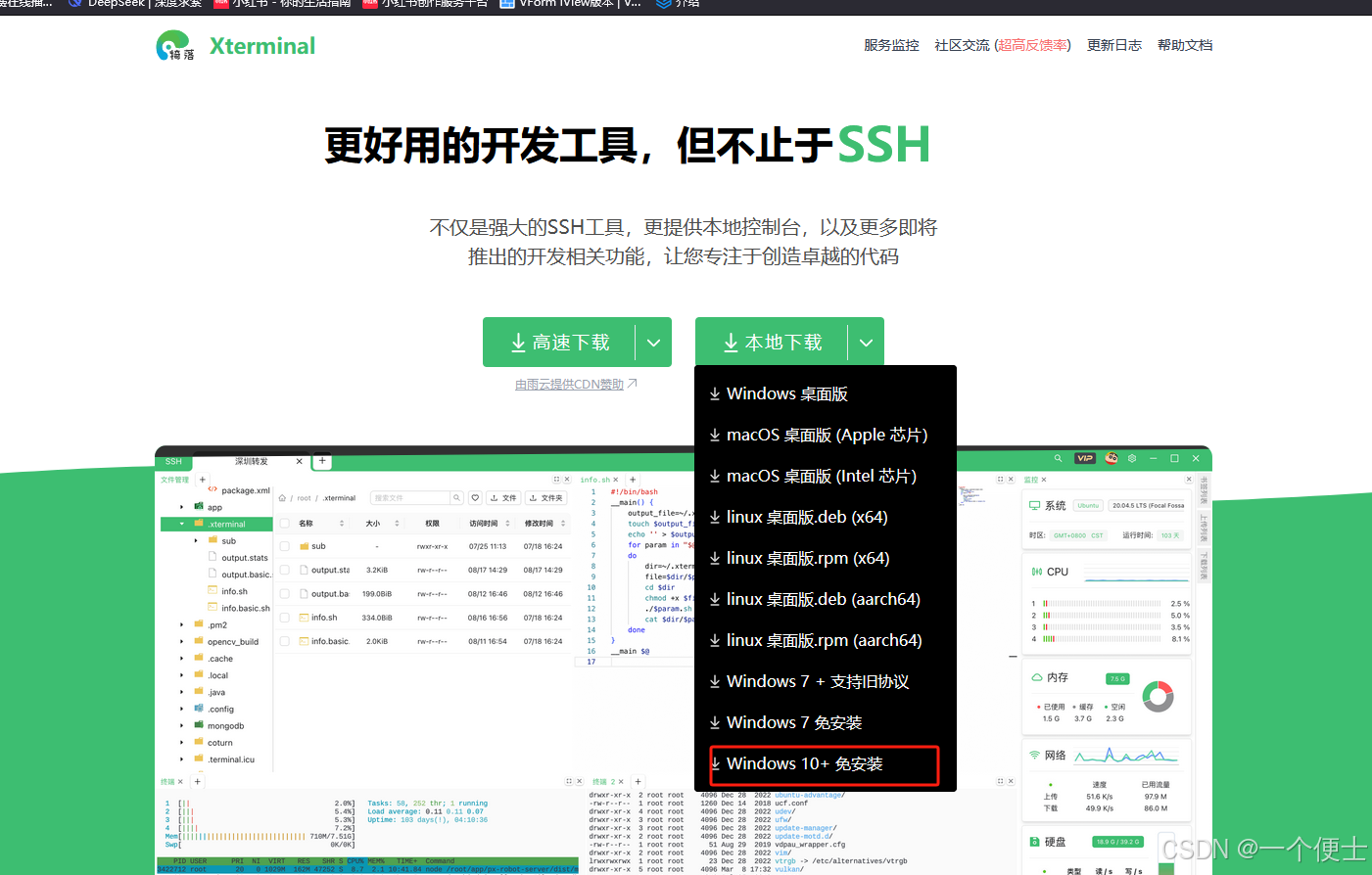Expand the mongodb folder in tree
The height and width of the screenshot is (875, 1372).
[x=182, y=726]
